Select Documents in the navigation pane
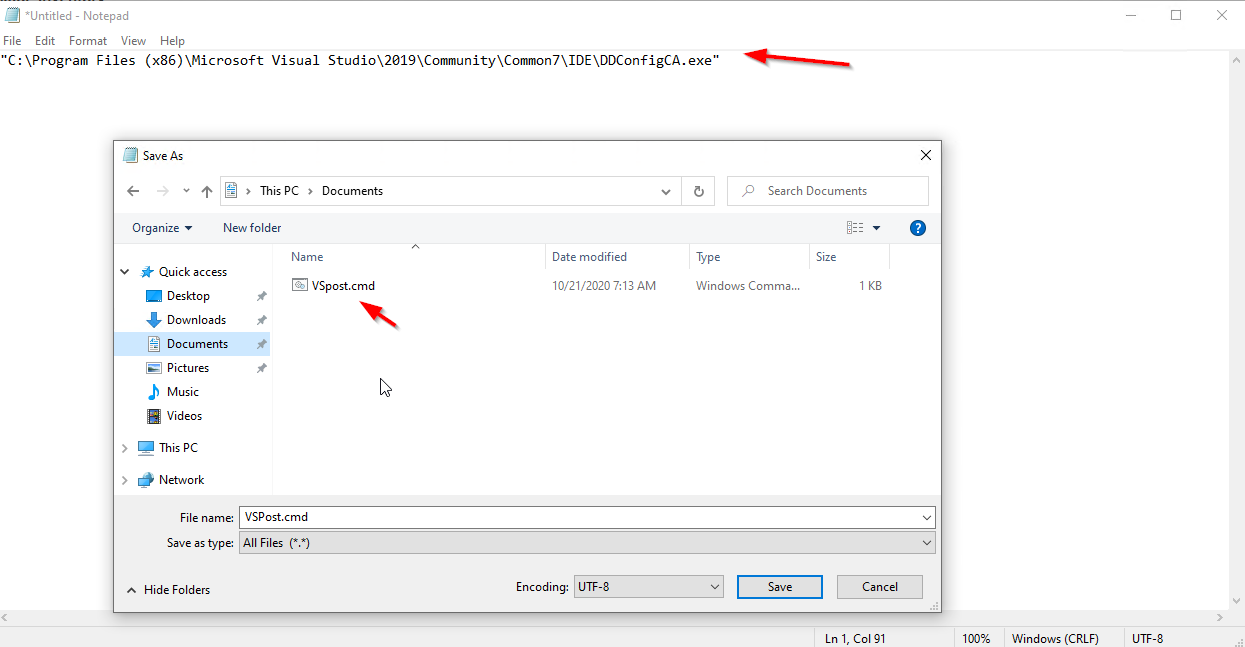Viewport: 1245px width, 647px height. [x=192, y=344]
